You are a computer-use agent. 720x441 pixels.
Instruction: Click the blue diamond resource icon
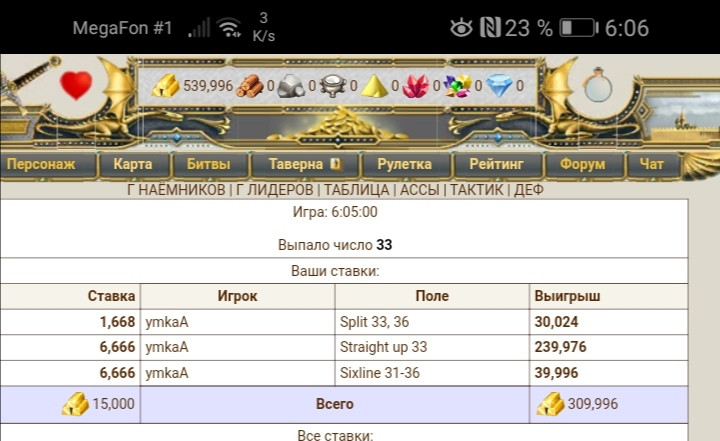(x=499, y=86)
